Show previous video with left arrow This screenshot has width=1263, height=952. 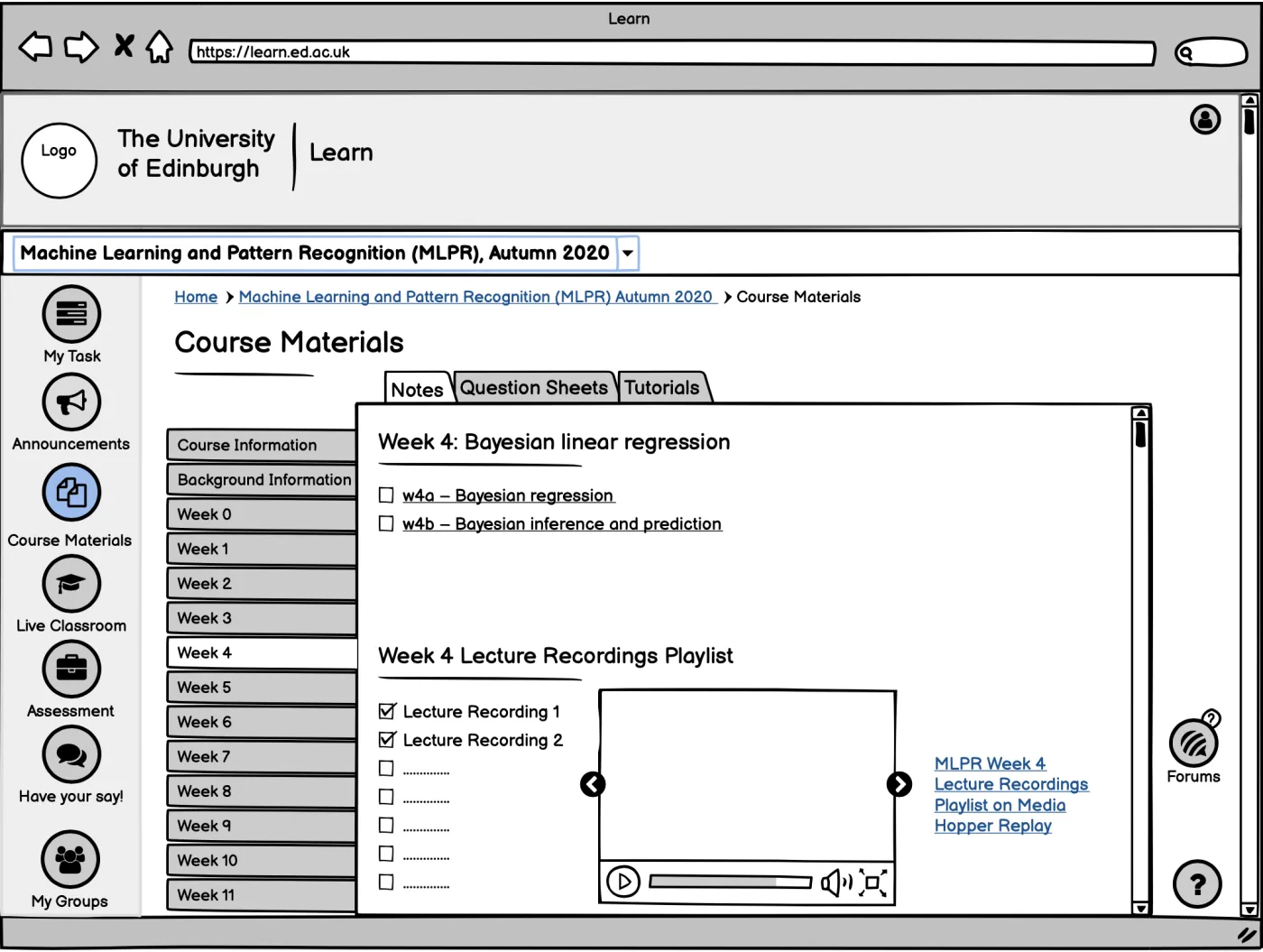coord(593,784)
